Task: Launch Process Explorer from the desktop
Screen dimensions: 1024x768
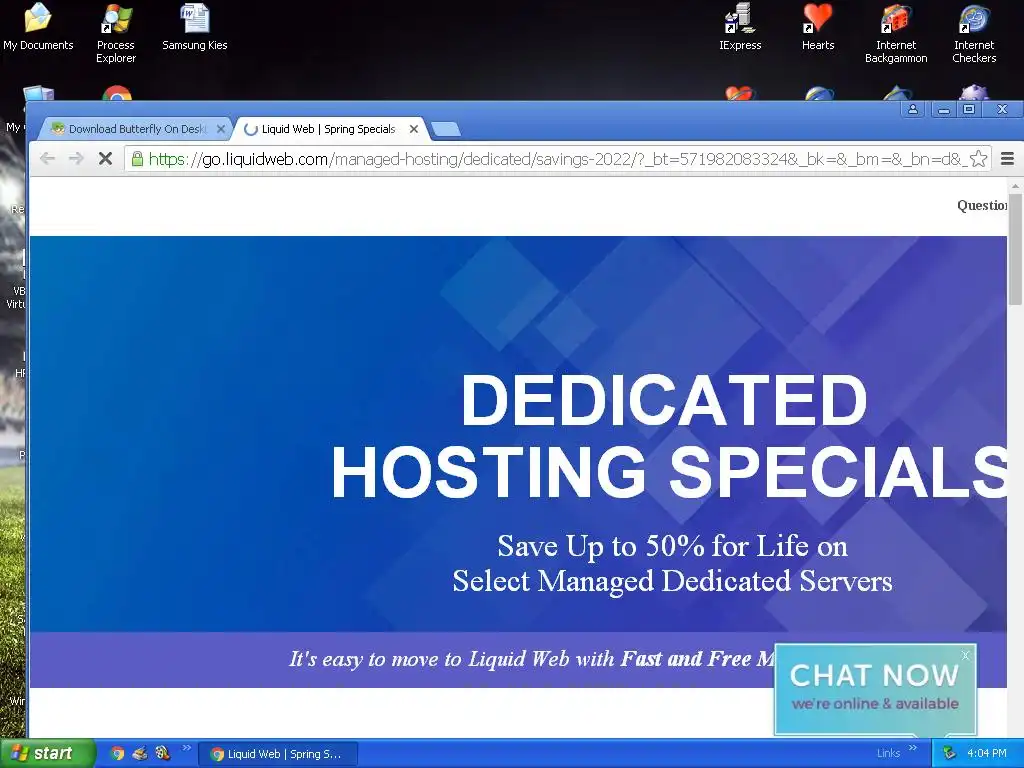Action: pyautogui.click(x=116, y=33)
